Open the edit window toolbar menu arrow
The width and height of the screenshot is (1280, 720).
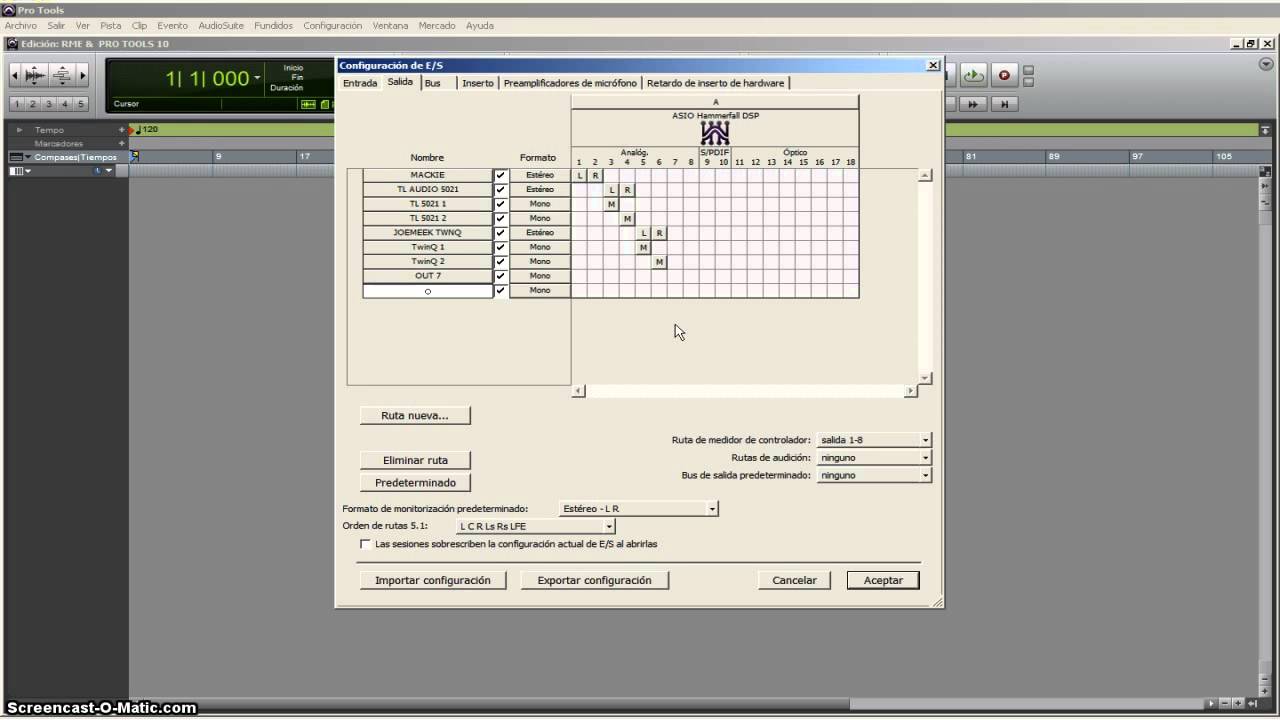(1265, 64)
